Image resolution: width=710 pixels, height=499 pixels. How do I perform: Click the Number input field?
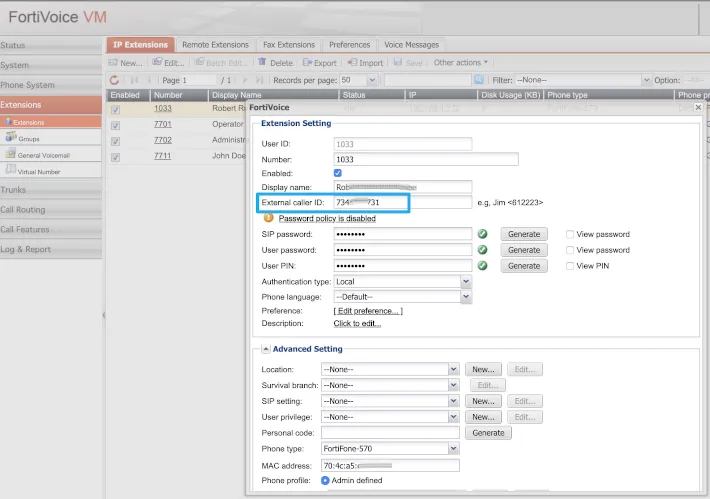click(x=426, y=159)
